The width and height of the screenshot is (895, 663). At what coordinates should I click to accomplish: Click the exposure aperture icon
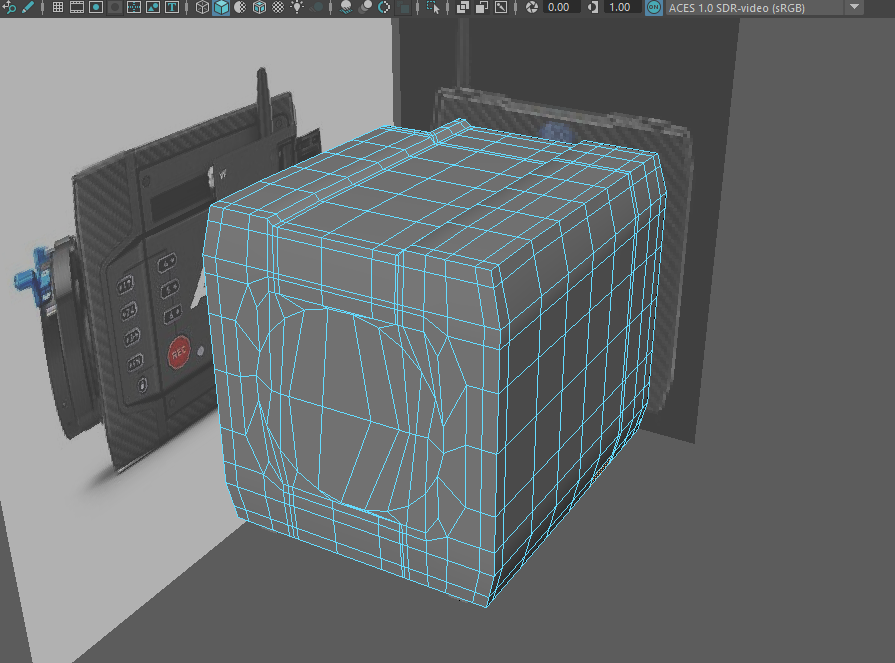pos(531,7)
